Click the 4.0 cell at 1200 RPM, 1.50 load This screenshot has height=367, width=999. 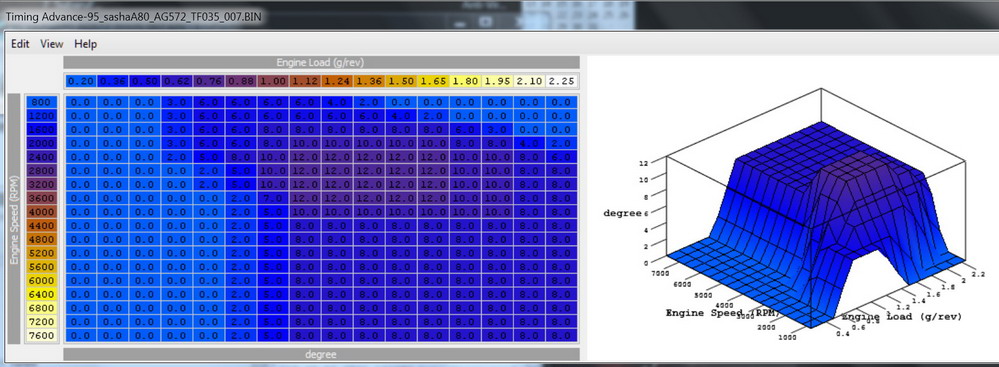[x=402, y=116]
